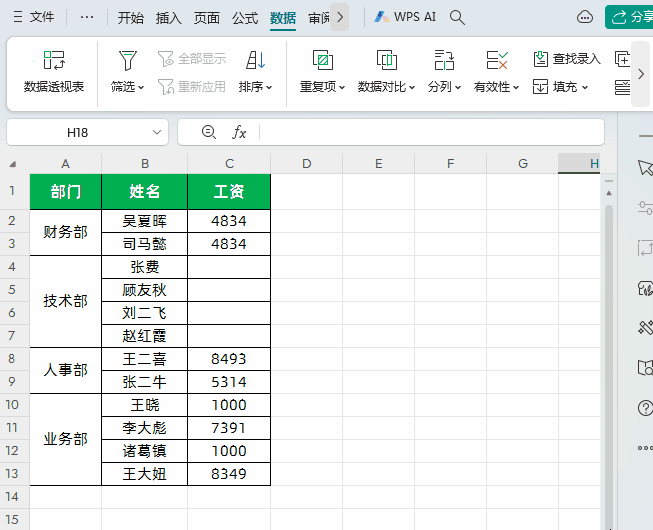Select the 部门 header cell
653x530 pixels.
tap(65, 192)
